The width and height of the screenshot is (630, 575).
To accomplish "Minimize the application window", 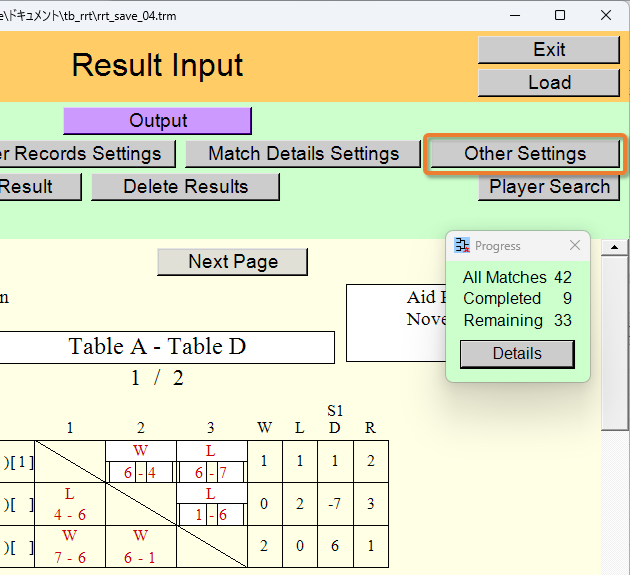I will point(515,16).
